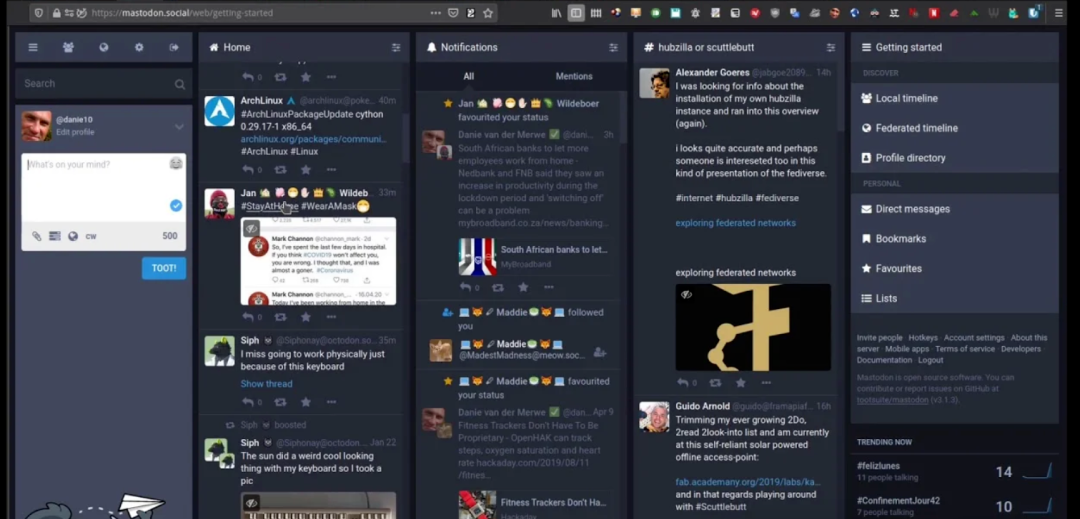Click the Invite people link

[x=880, y=338]
